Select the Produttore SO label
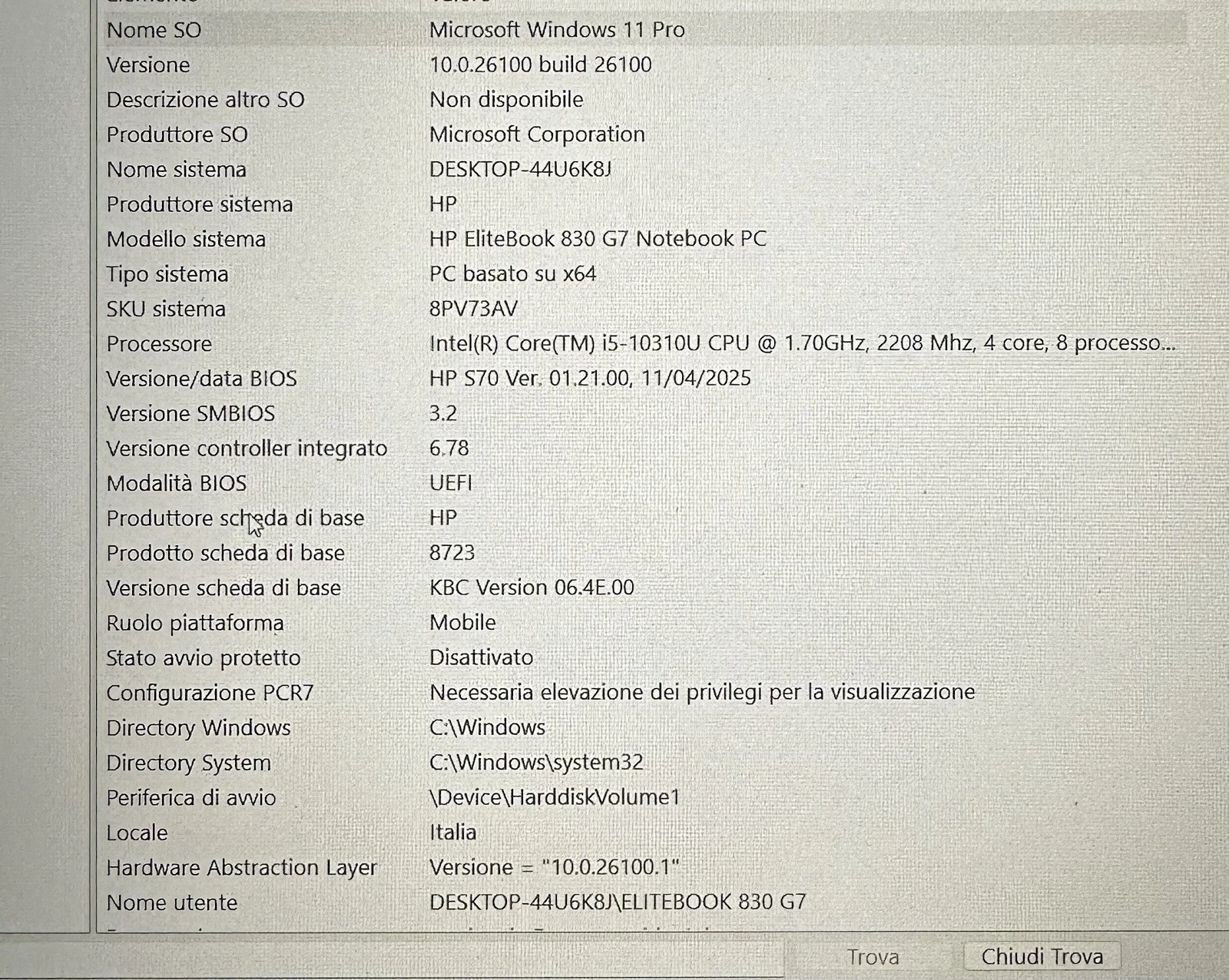1229x980 pixels. 177,134
